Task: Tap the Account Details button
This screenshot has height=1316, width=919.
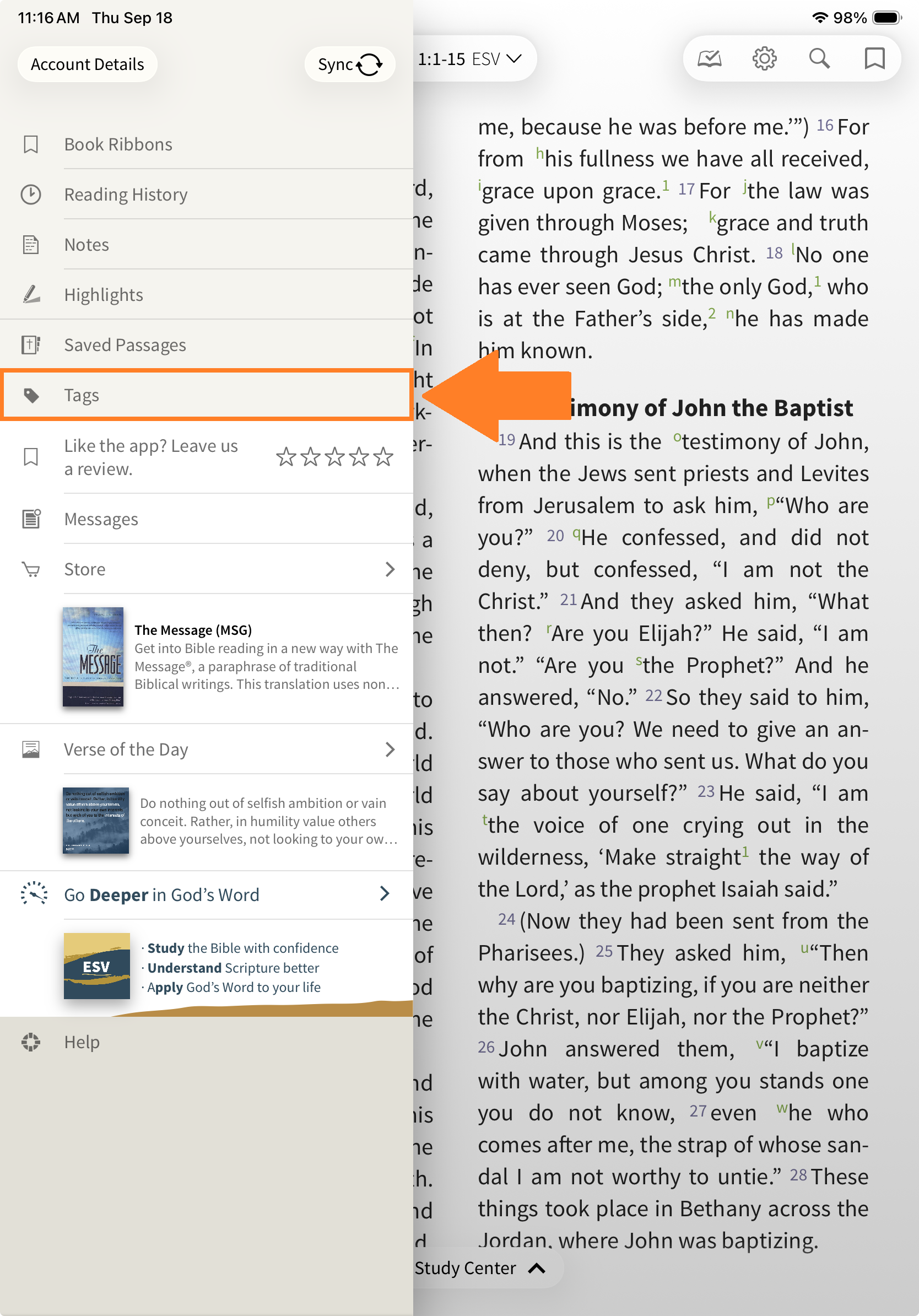Action: pos(87,64)
